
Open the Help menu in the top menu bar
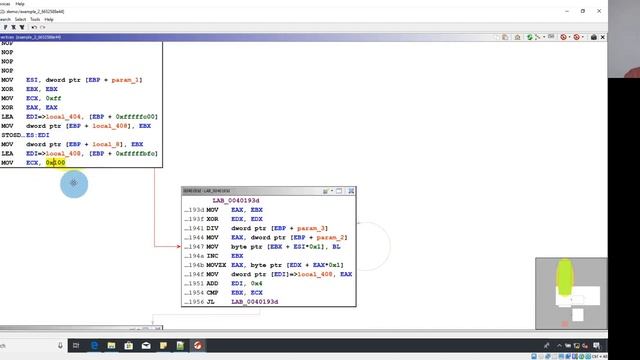click(x=20, y=4)
